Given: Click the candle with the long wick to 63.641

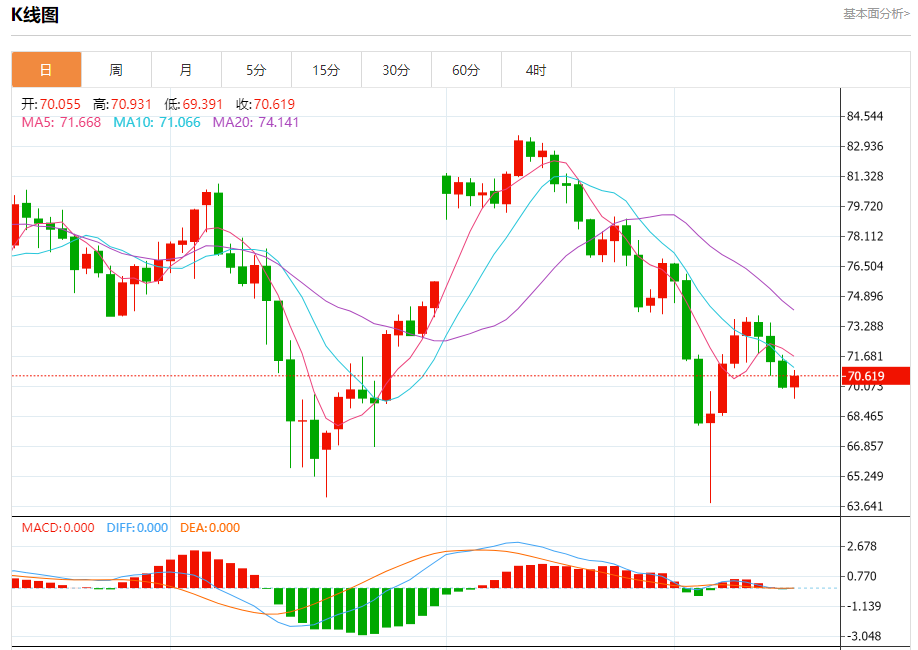Looking at the screenshot, I should pos(710,418).
